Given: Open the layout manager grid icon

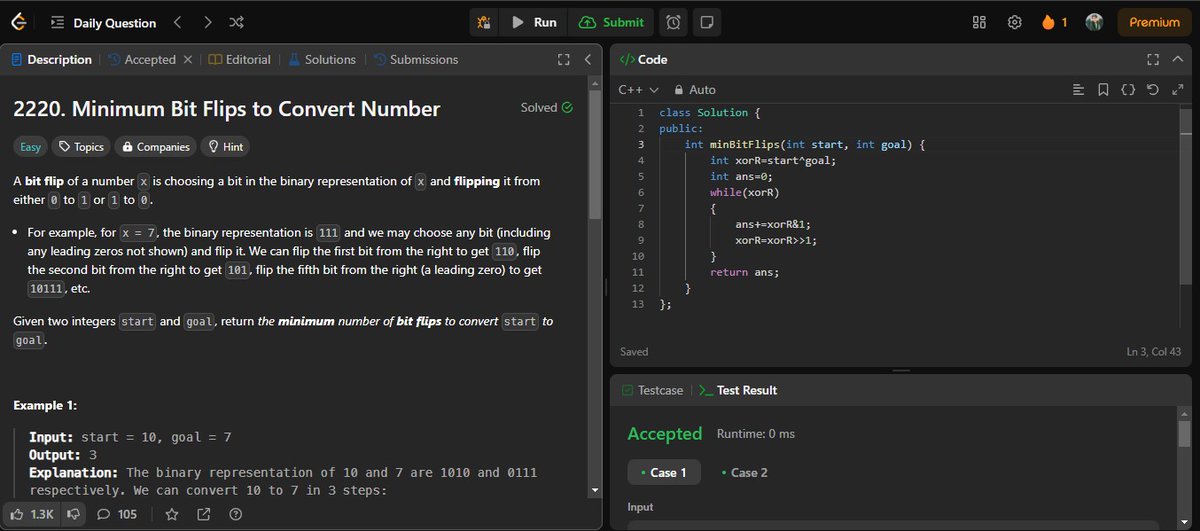Looking at the screenshot, I should point(980,22).
